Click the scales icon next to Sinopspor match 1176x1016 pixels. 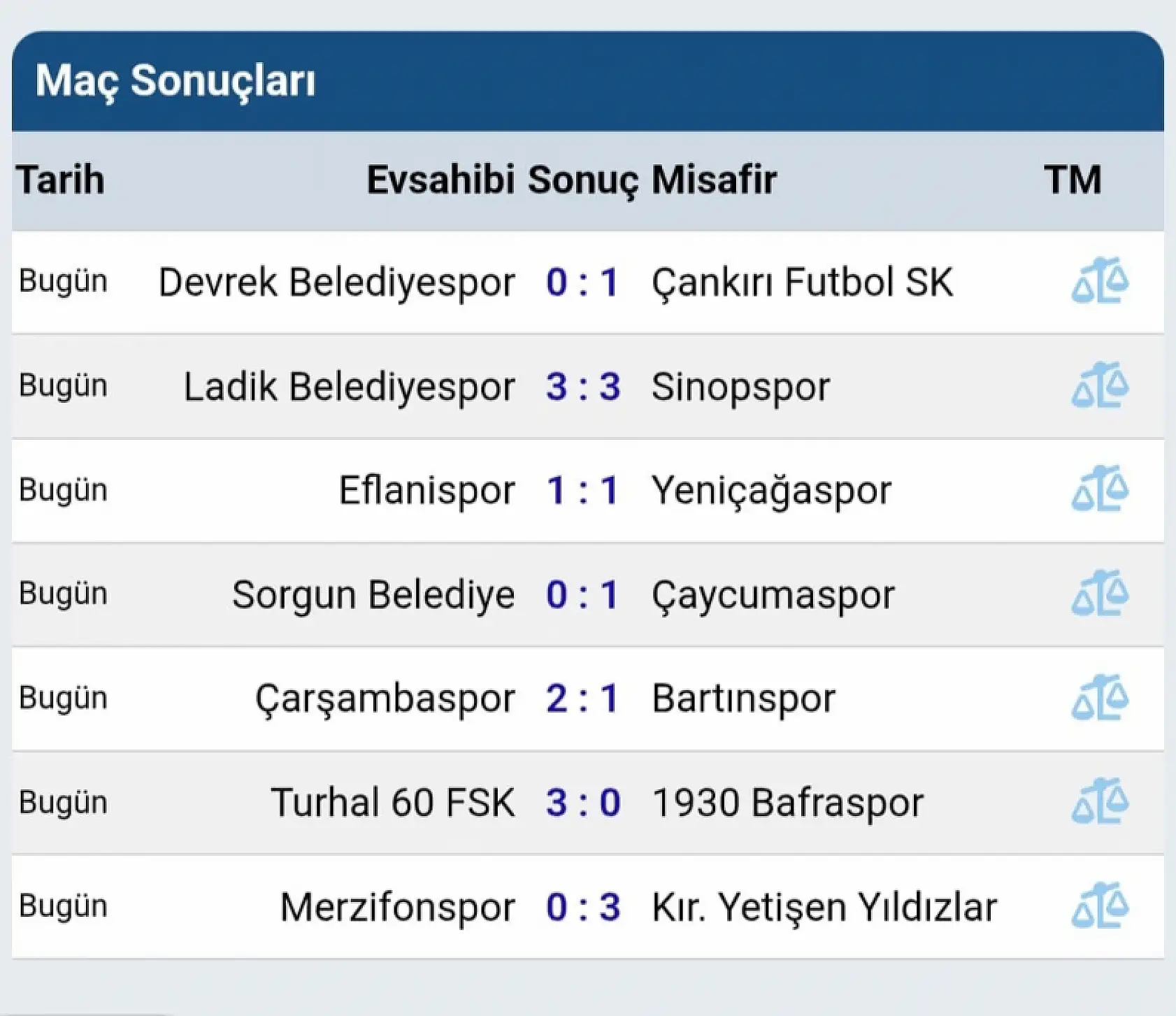pyautogui.click(x=1100, y=385)
